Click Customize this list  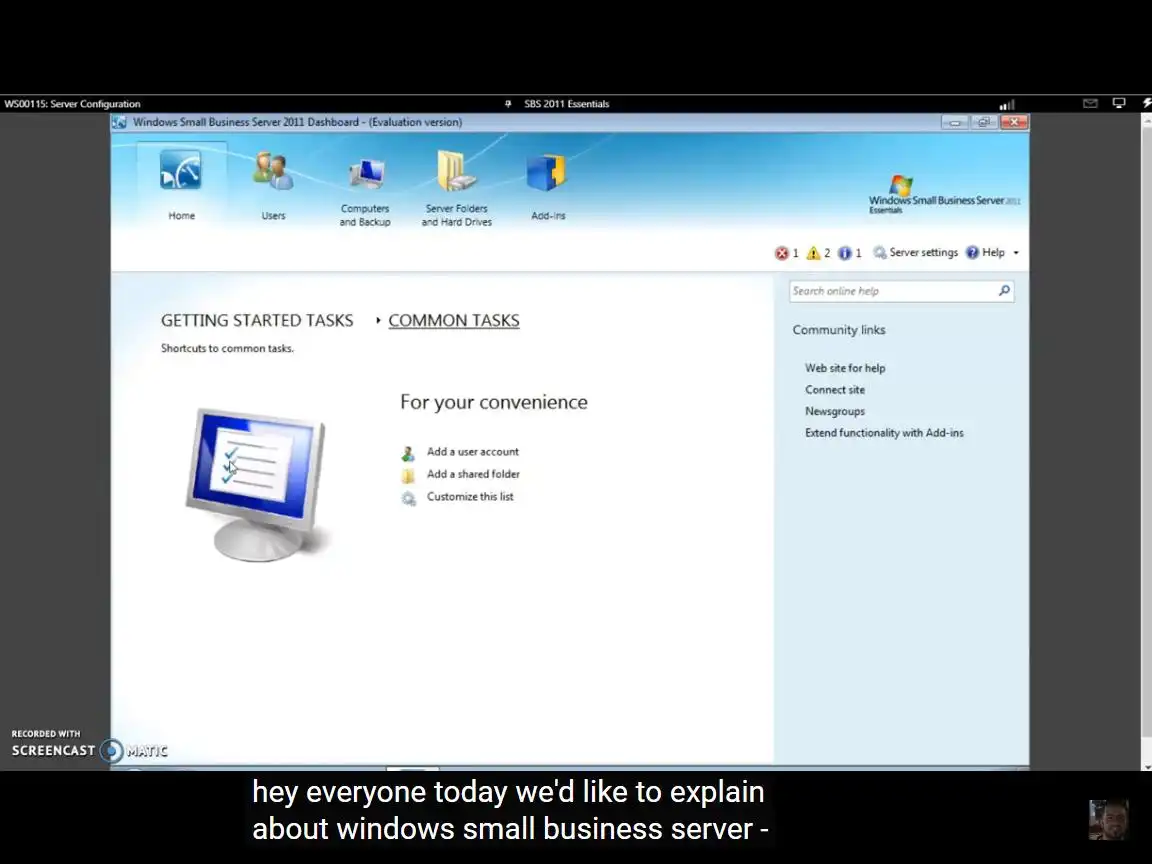tap(470, 497)
